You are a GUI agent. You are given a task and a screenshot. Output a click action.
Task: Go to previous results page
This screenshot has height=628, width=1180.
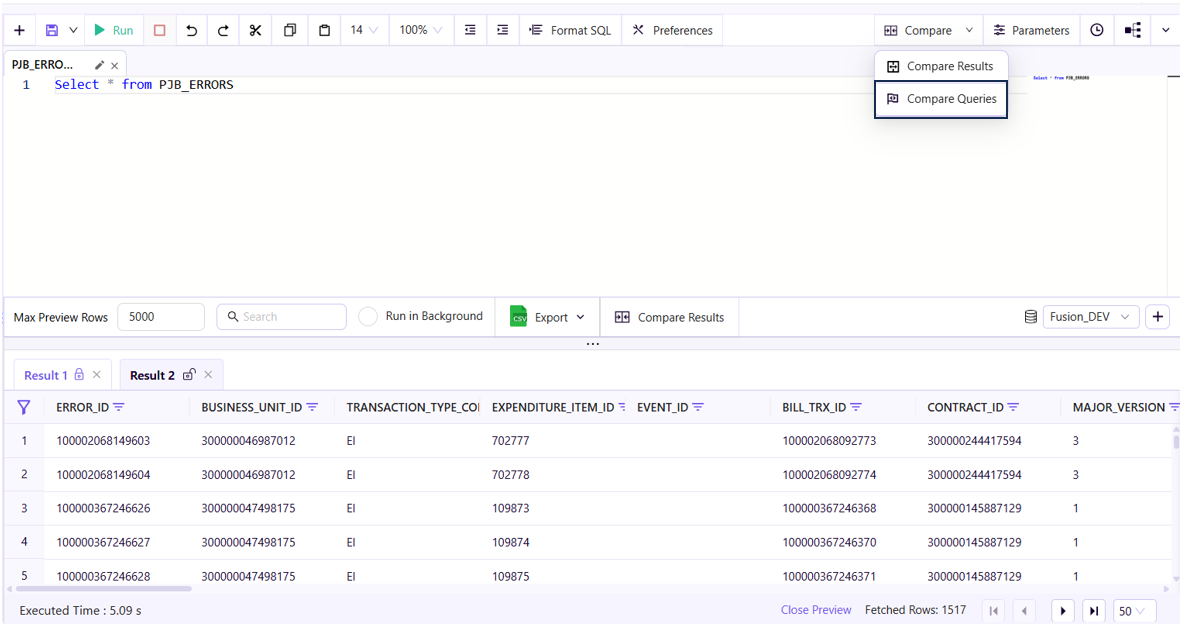[1024, 611]
